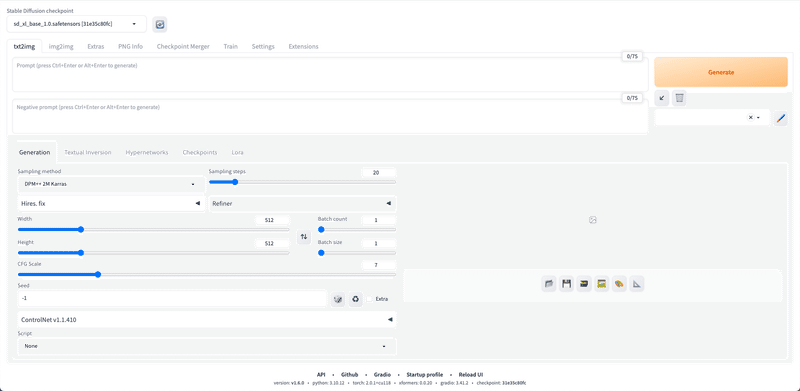
Task: Switch to the img2img tab
Action: 61,46
